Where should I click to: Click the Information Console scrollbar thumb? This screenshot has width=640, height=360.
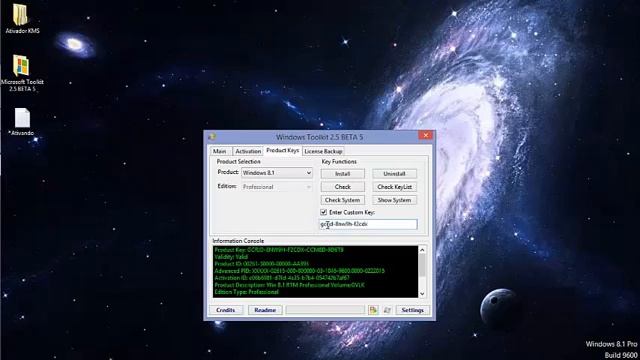coord(422,264)
